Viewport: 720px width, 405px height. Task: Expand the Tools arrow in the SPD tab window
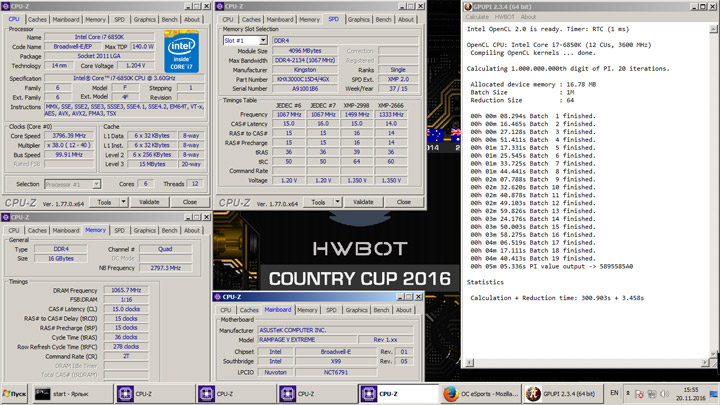(338, 202)
